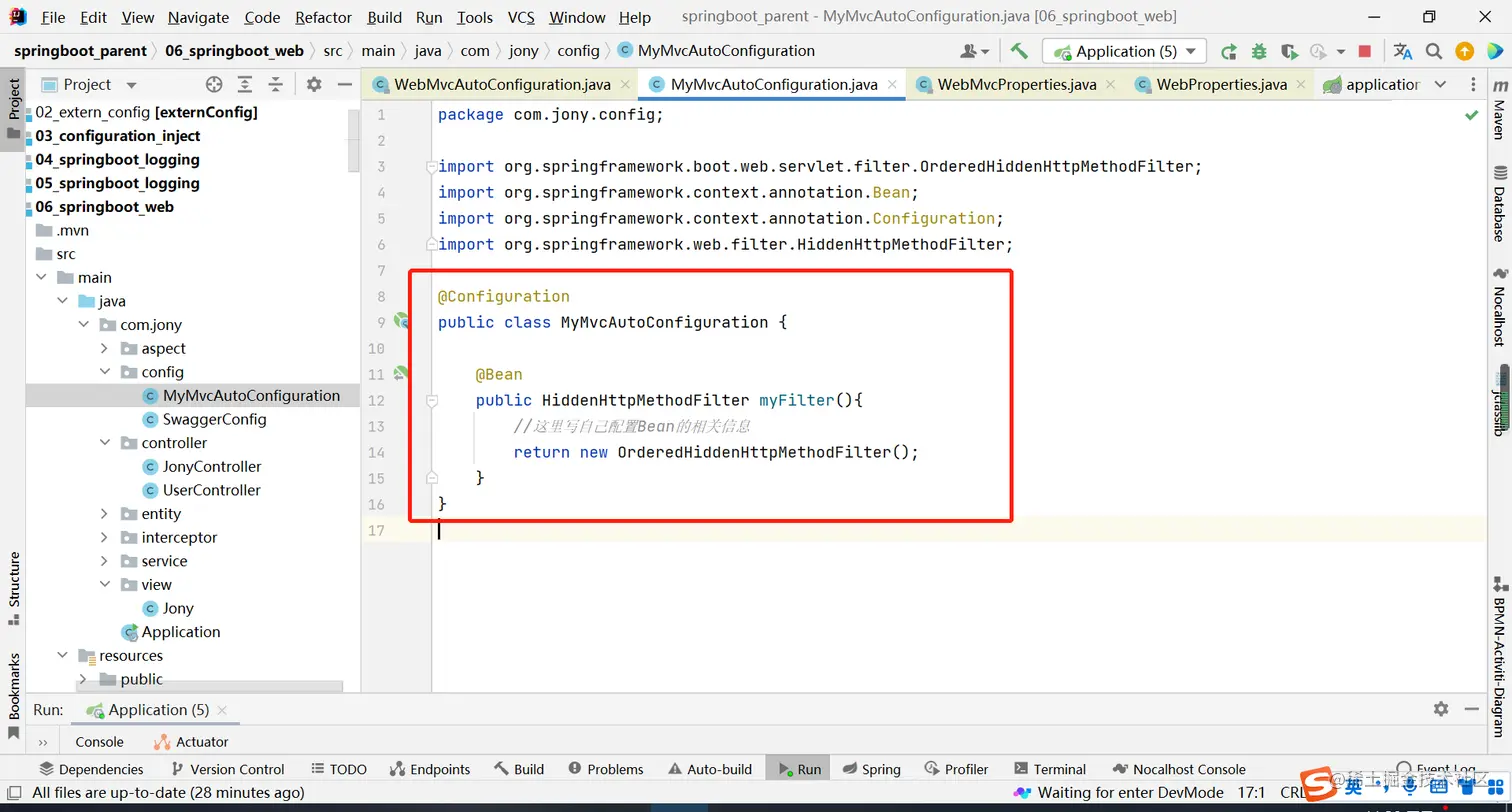1512x812 pixels.
Task: Select SwaggerConfig in the project tree
Action: pyautogui.click(x=214, y=419)
